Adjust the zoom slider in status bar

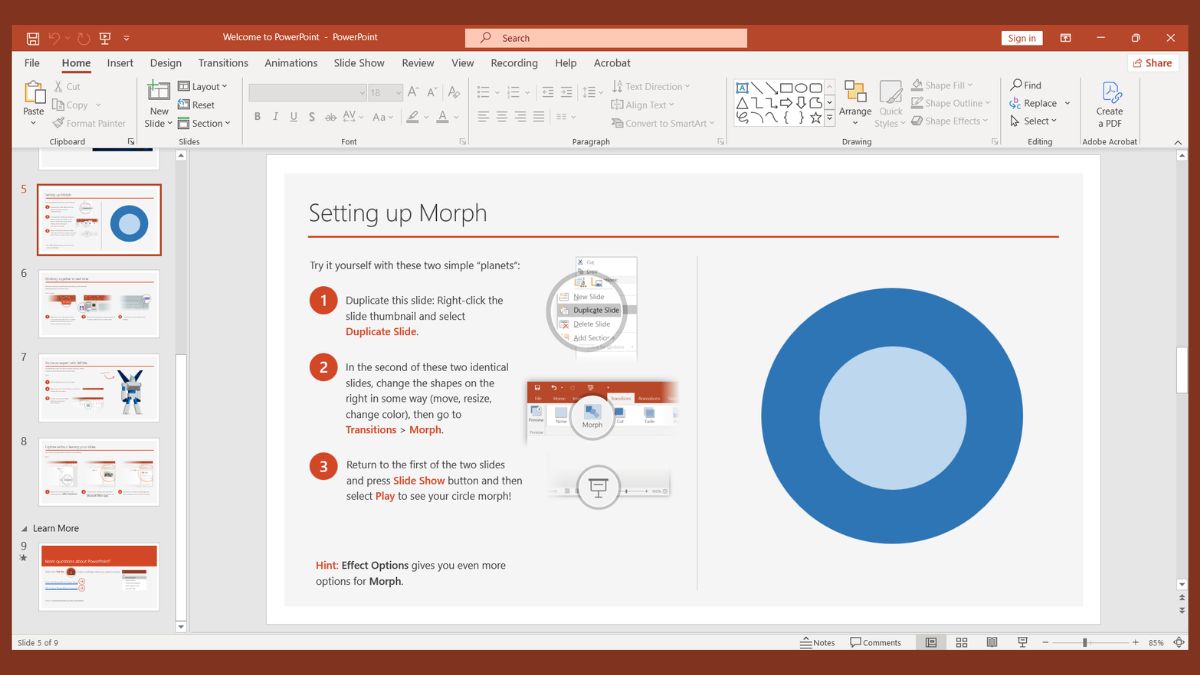coord(1085,642)
